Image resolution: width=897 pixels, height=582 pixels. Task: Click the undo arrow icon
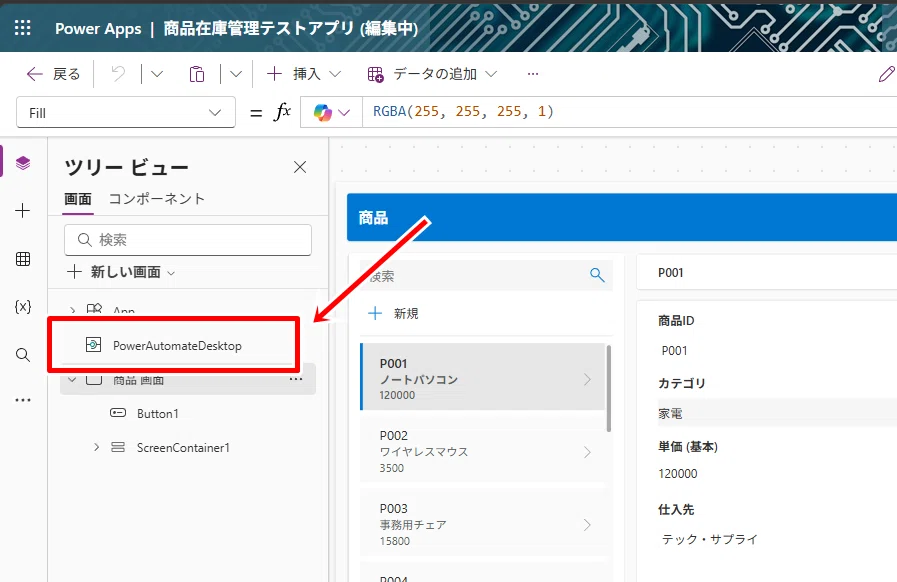tap(118, 74)
